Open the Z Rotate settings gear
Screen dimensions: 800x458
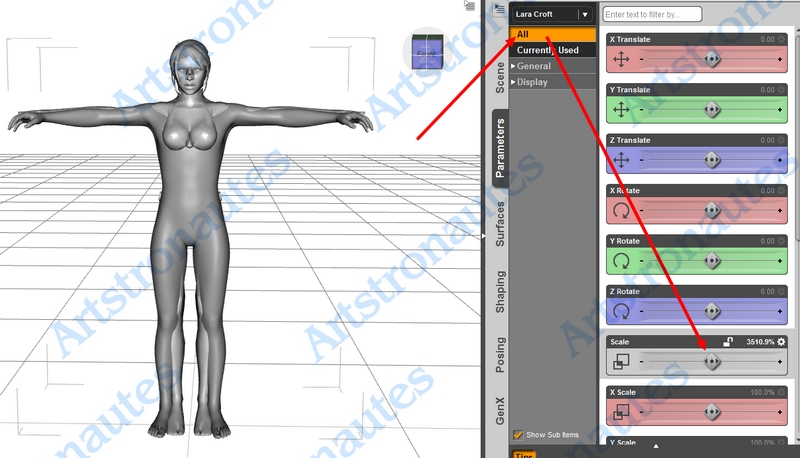(x=781, y=292)
